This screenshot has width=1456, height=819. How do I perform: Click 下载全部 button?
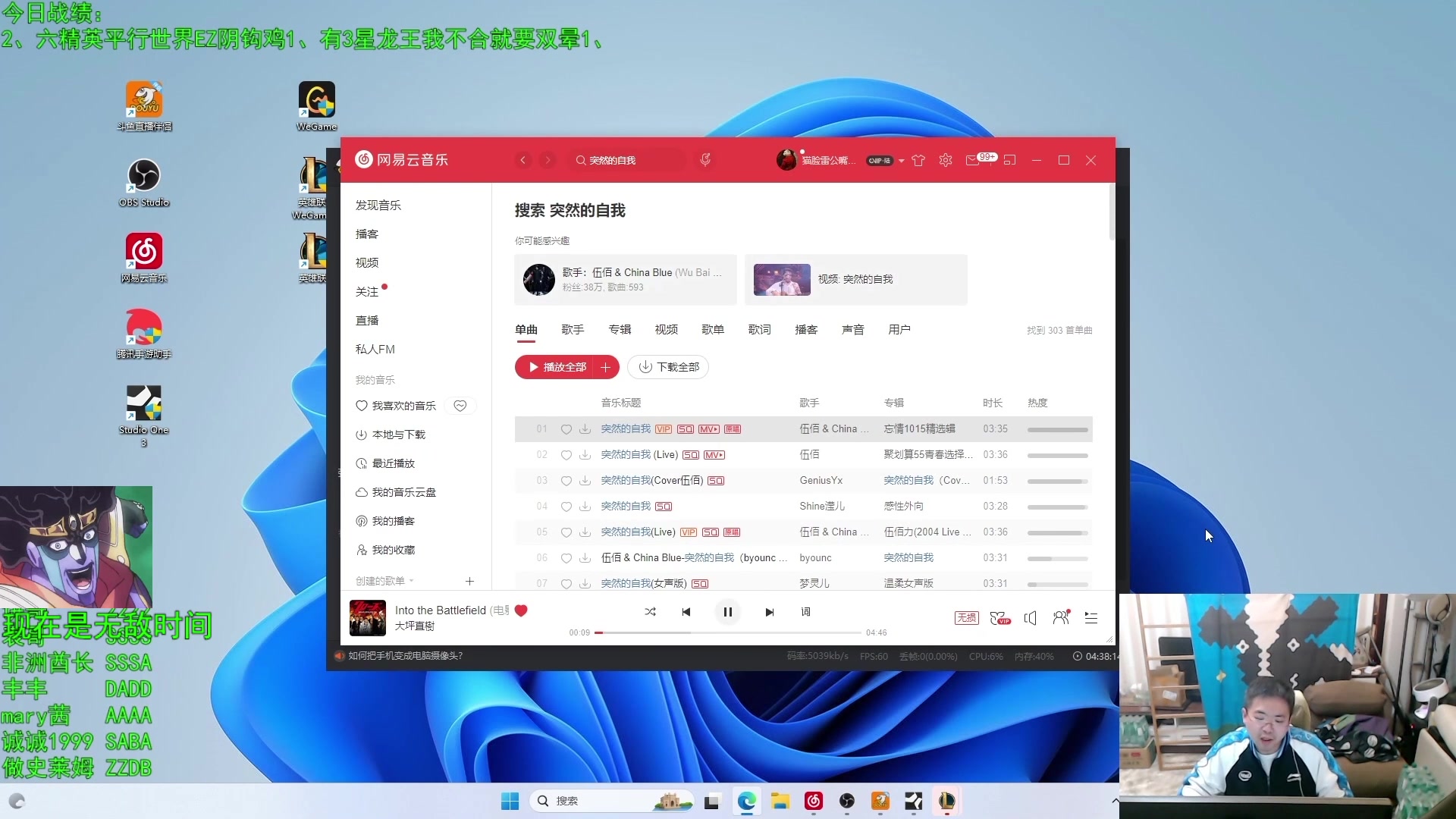tap(668, 367)
